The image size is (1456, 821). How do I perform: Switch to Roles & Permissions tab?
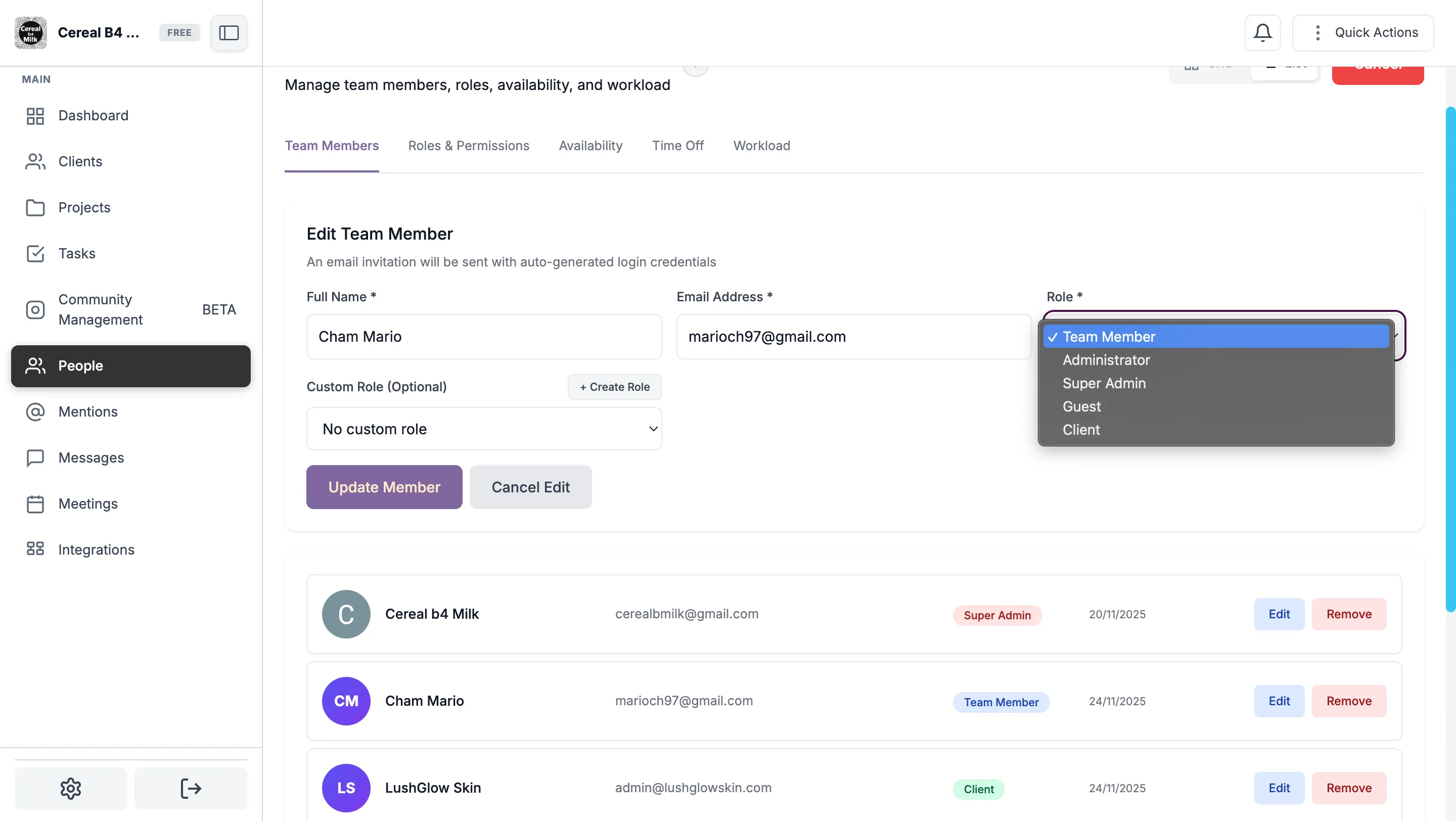click(468, 146)
